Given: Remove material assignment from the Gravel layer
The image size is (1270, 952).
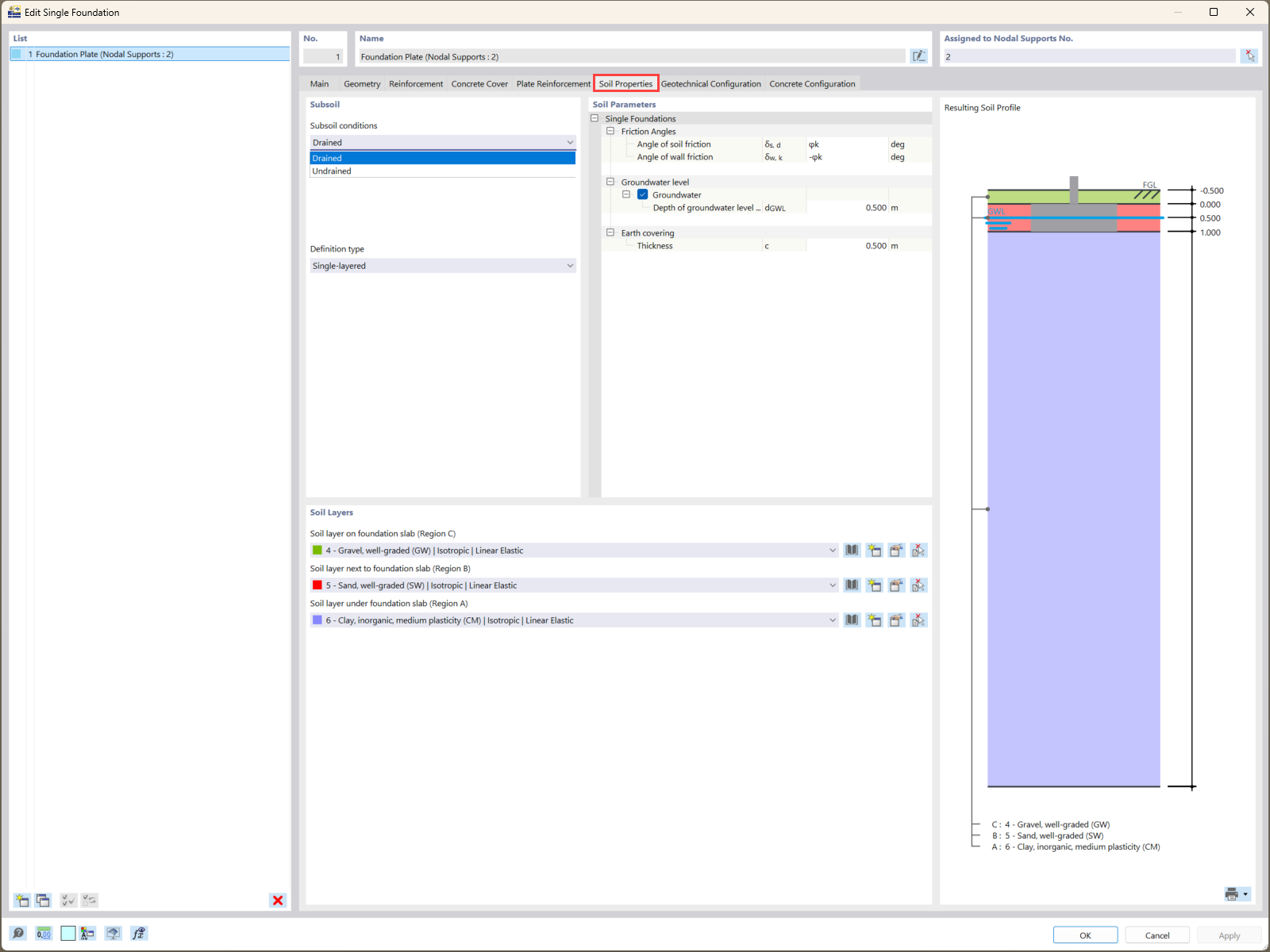Looking at the screenshot, I should click(x=918, y=550).
